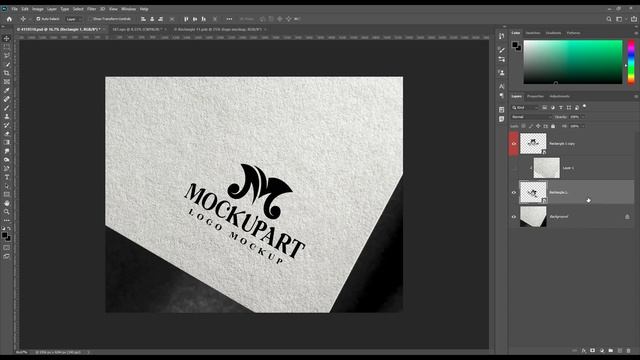Select the Brush tool
Image resolution: width=640 pixels, height=360 pixels.
tap(7, 108)
